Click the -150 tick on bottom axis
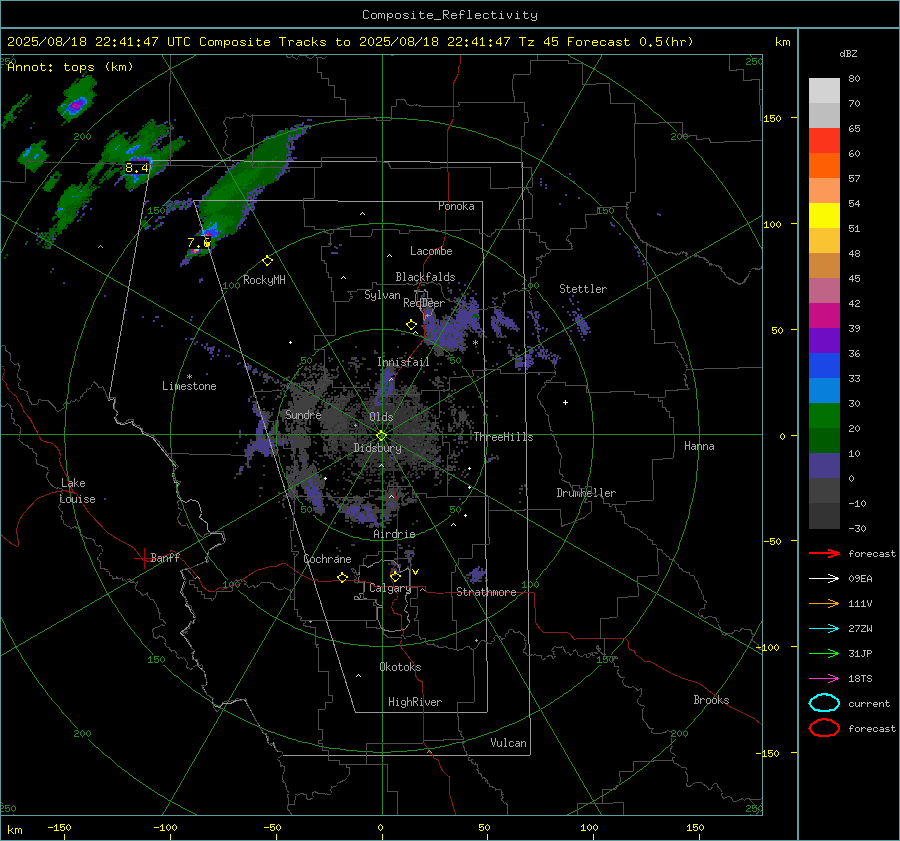The image size is (900, 841). (59, 828)
